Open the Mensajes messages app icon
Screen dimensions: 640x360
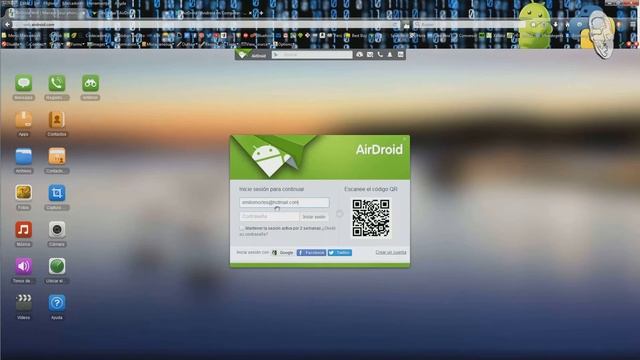click(24, 83)
